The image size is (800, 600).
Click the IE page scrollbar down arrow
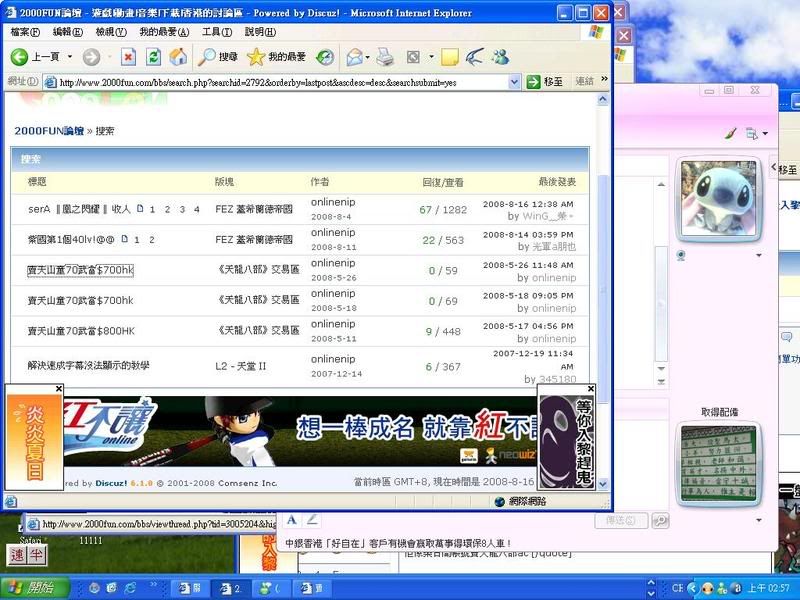click(x=603, y=483)
